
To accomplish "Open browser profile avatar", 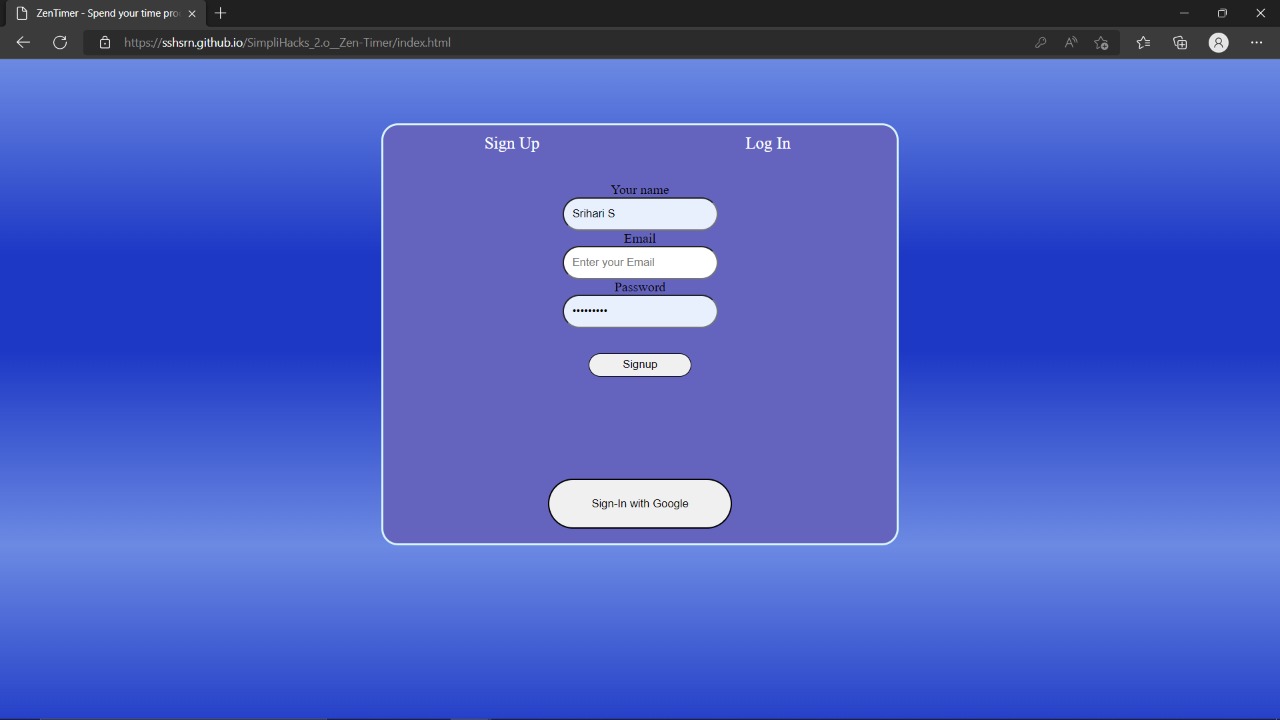I will [x=1218, y=42].
